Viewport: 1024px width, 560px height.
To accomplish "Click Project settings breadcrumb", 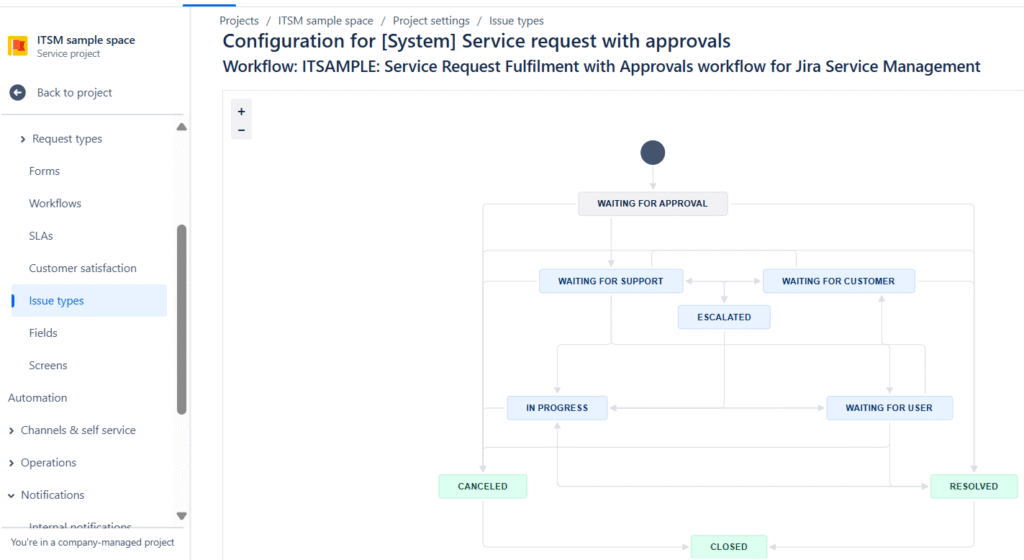I will (x=431, y=21).
